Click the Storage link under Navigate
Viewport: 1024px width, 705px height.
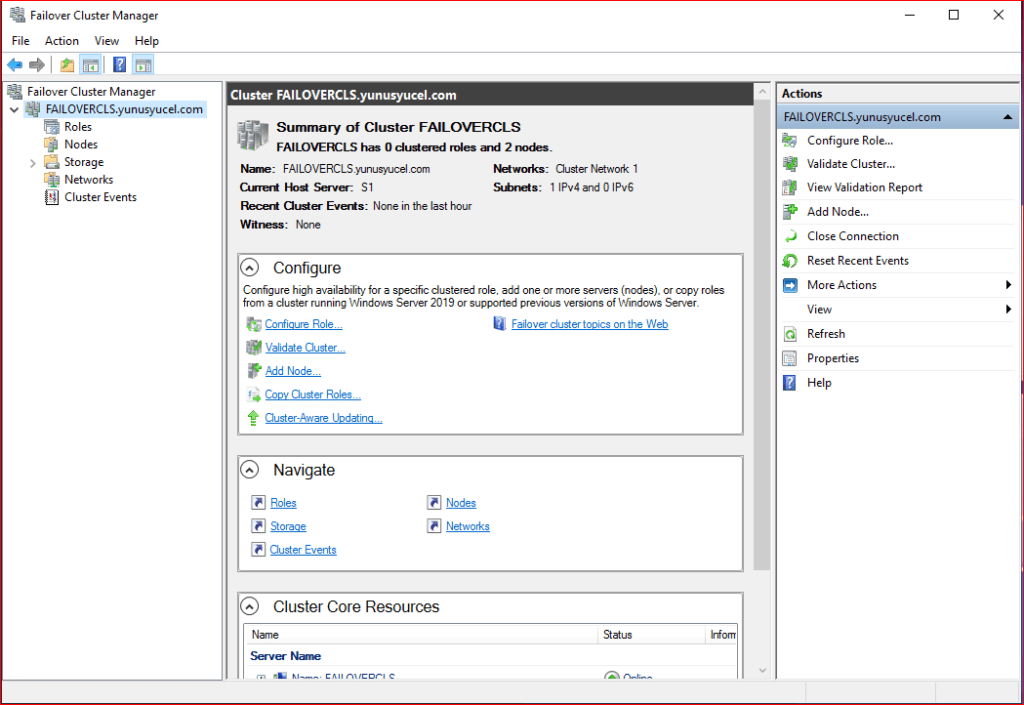[288, 527]
